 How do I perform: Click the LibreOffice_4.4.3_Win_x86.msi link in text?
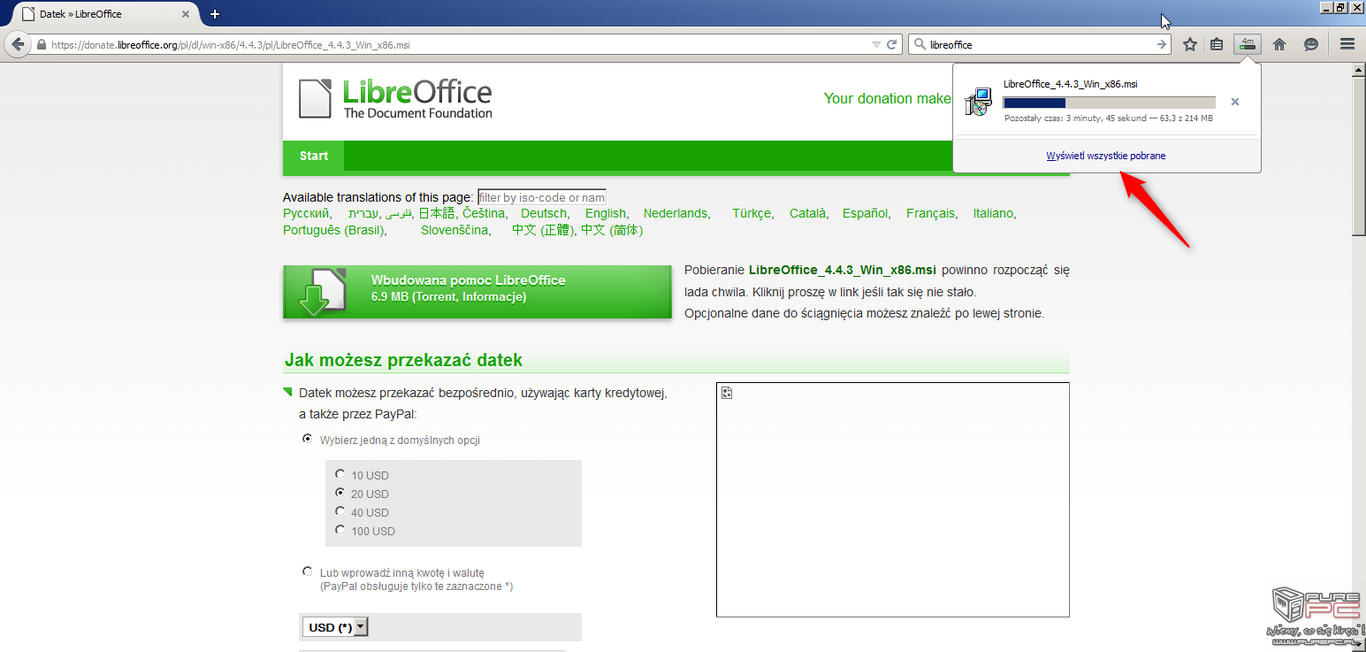842,270
